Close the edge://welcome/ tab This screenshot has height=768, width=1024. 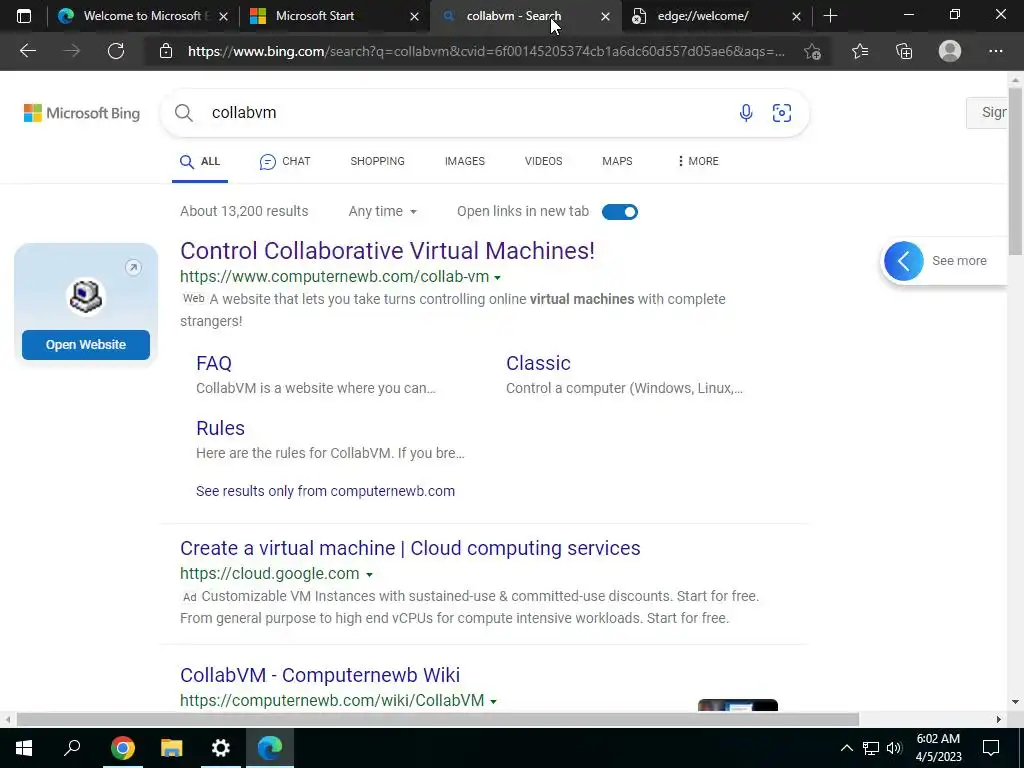pos(796,16)
